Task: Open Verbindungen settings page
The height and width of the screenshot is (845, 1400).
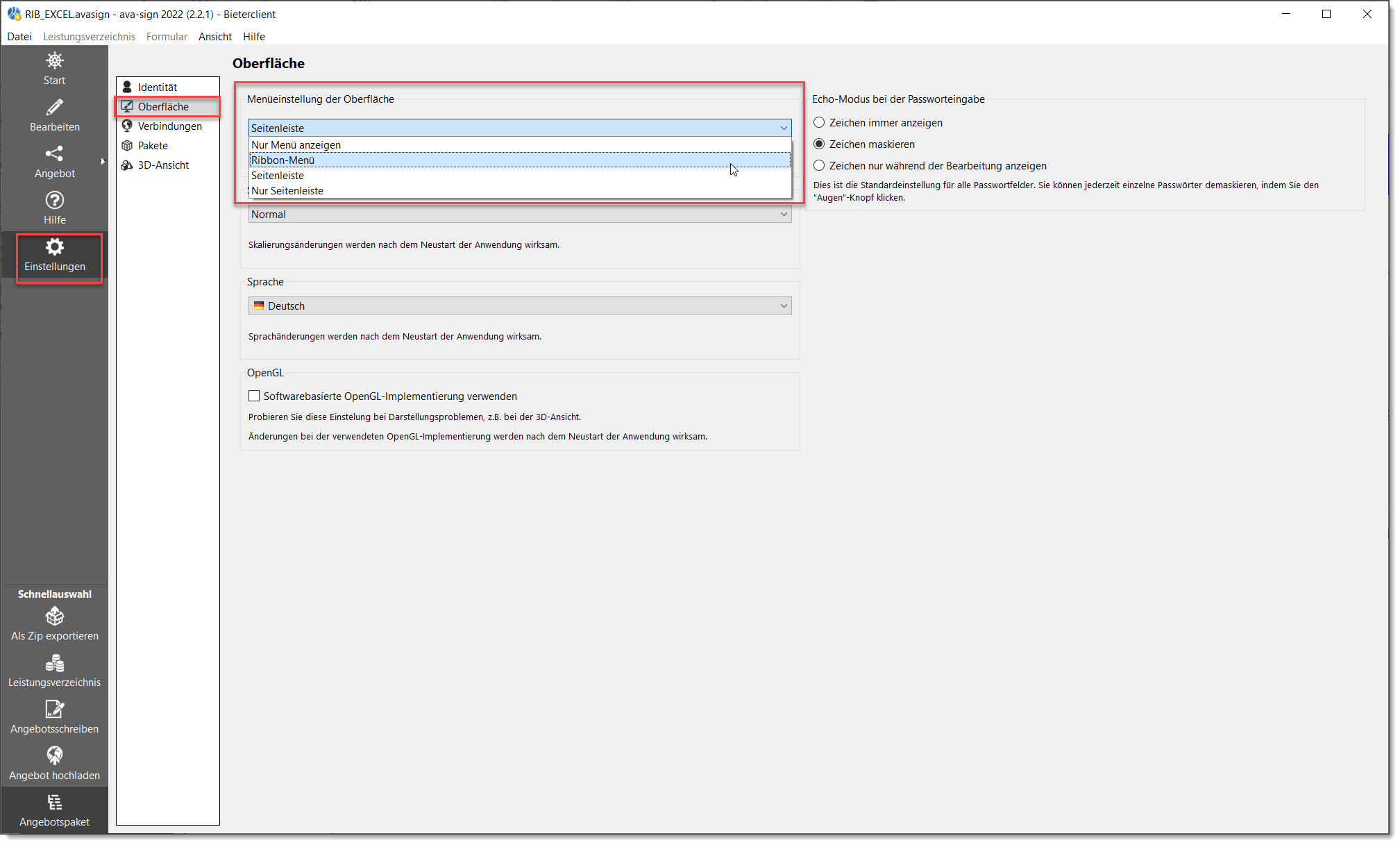Action: (168, 126)
